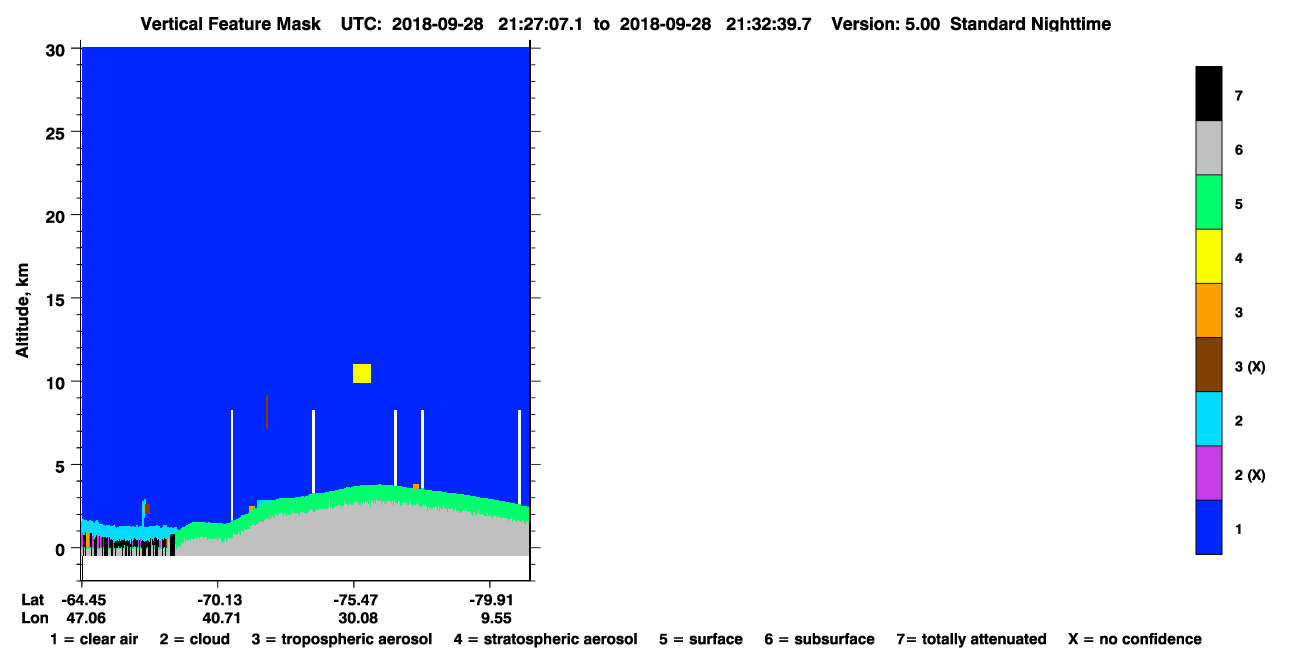The image size is (1300, 667).
Task: Click the '5 = surface' legend text
Action: coord(701,639)
